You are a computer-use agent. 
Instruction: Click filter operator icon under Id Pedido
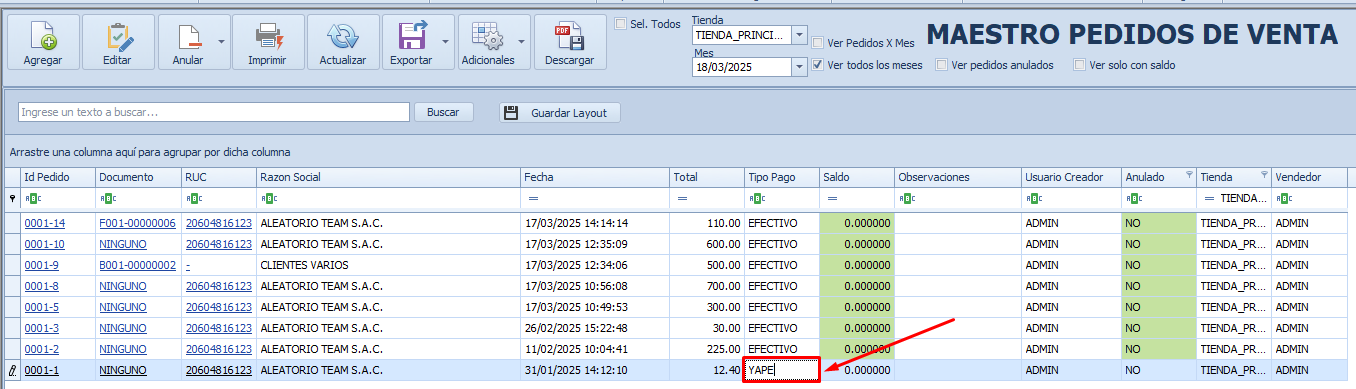pyautogui.click(x=32, y=199)
